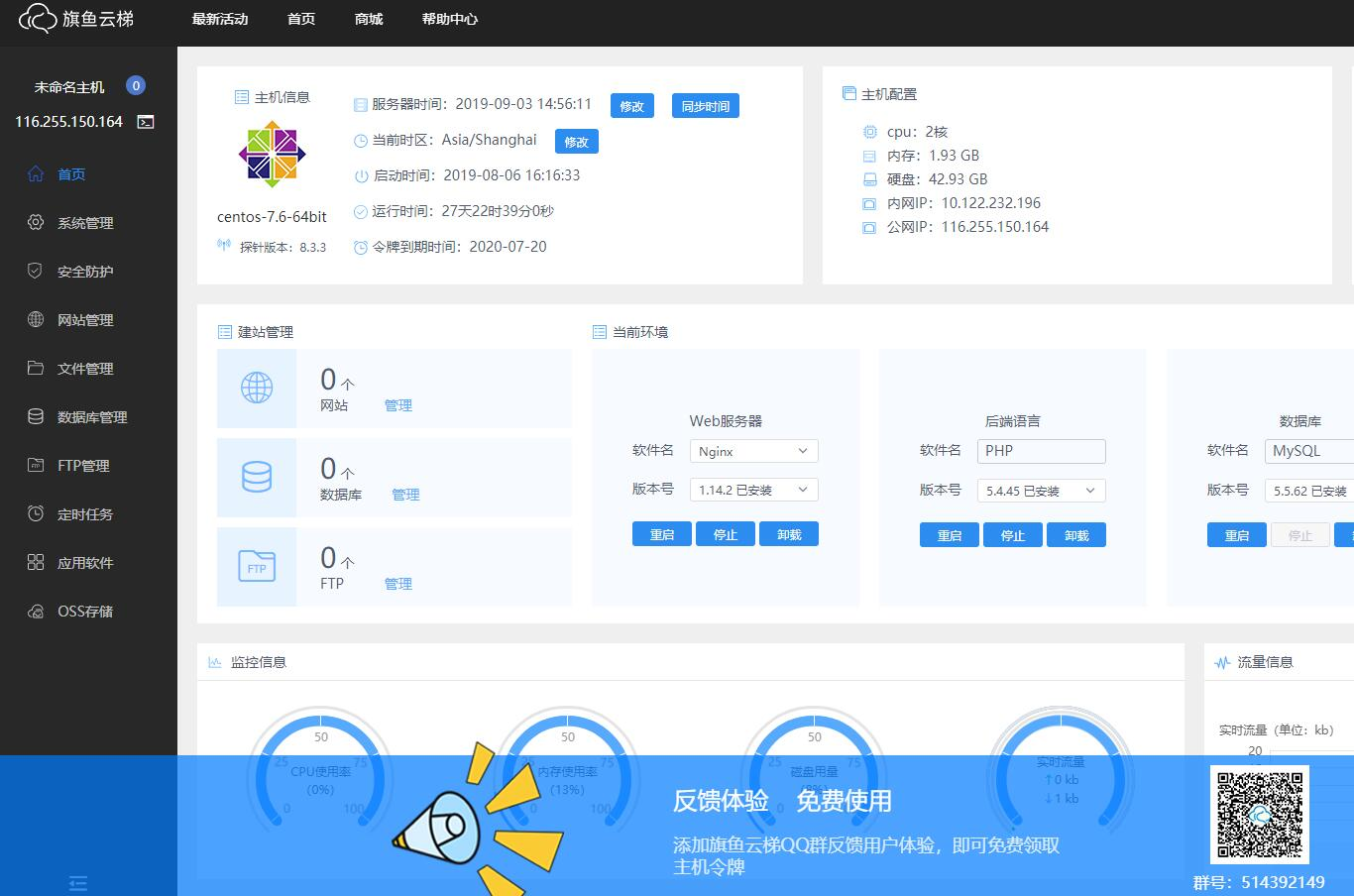Click 修改 next to timezone Asia/Shanghai

coord(577,142)
